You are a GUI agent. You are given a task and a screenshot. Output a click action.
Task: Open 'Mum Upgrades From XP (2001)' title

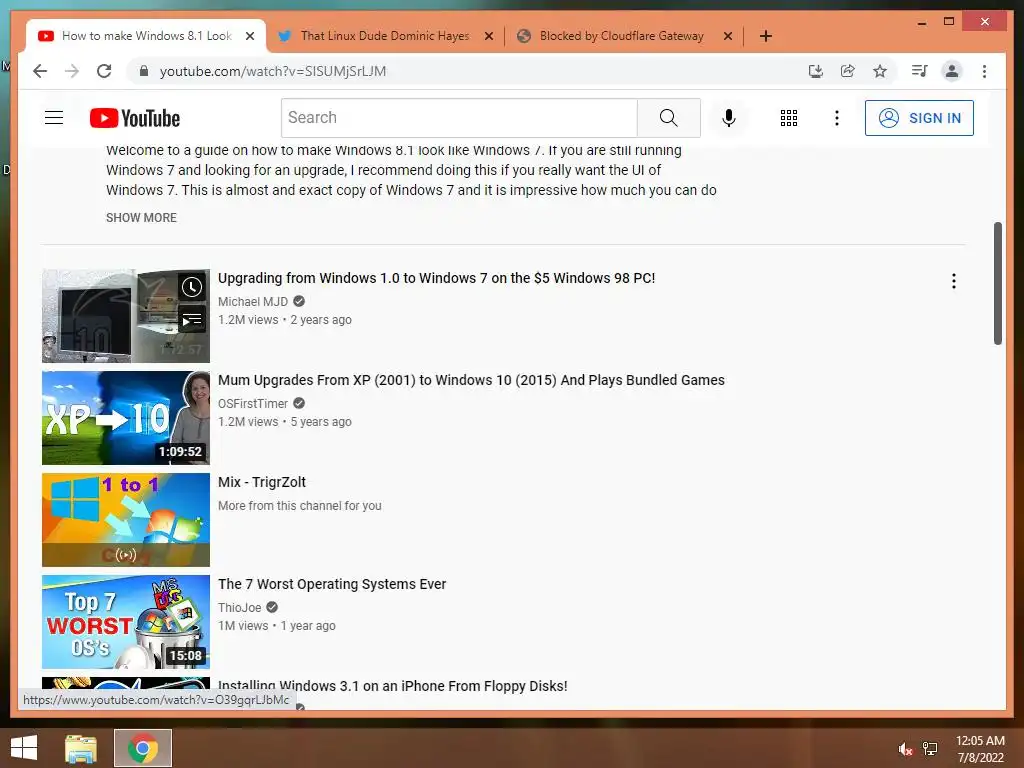pyautogui.click(x=471, y=380)
